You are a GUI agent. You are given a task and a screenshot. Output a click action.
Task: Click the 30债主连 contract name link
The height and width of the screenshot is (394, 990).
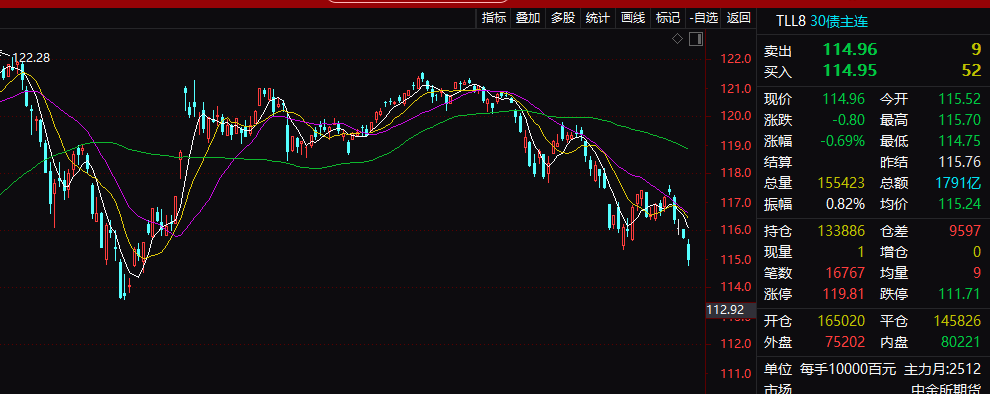(x=839, y=21)
